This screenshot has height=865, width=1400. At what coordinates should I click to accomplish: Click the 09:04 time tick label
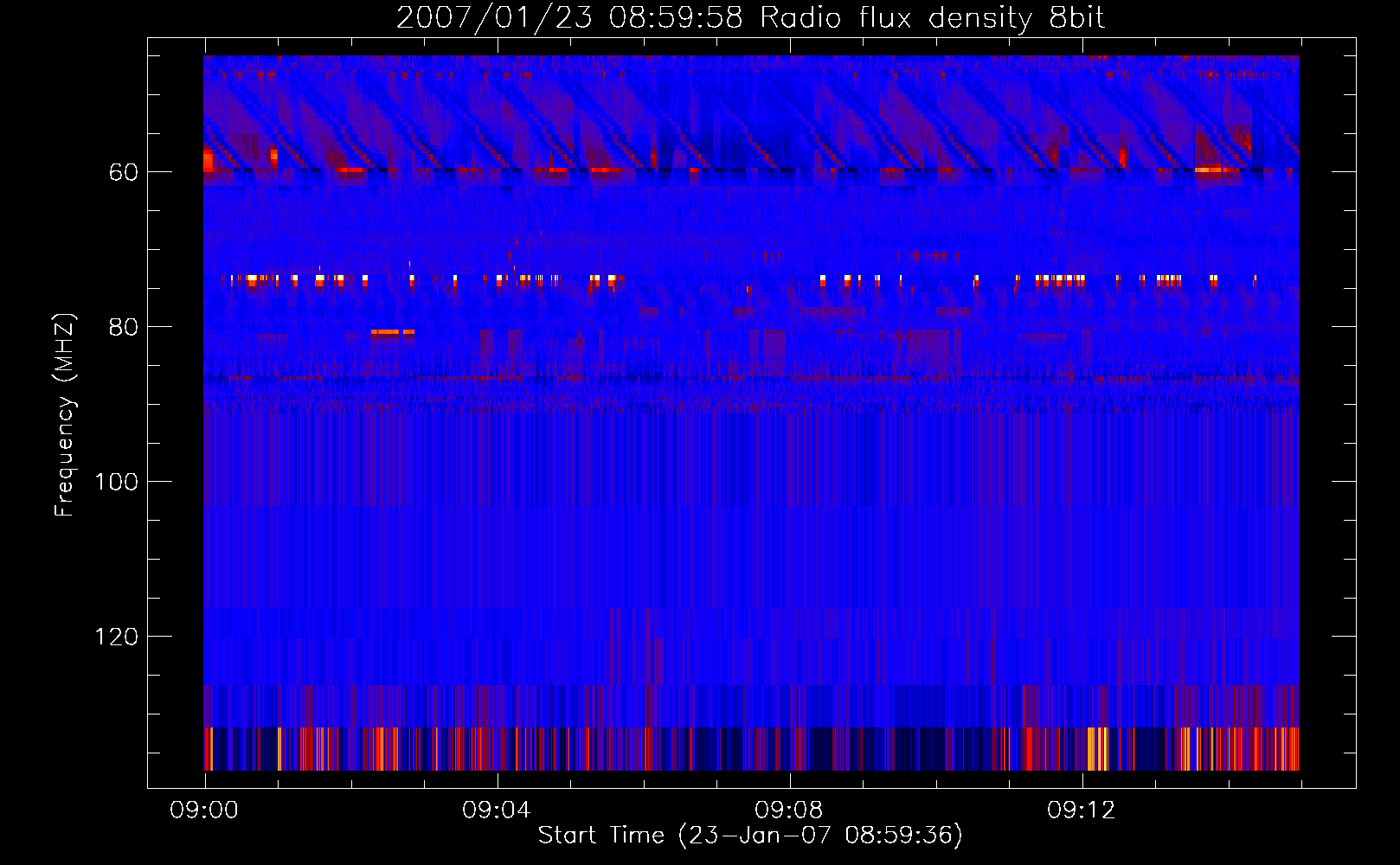497,811
